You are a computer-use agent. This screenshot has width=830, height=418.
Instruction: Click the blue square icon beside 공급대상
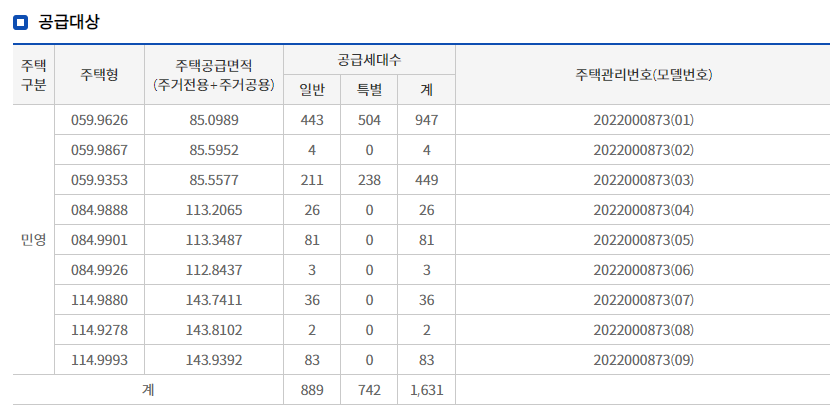pos(20,22)
